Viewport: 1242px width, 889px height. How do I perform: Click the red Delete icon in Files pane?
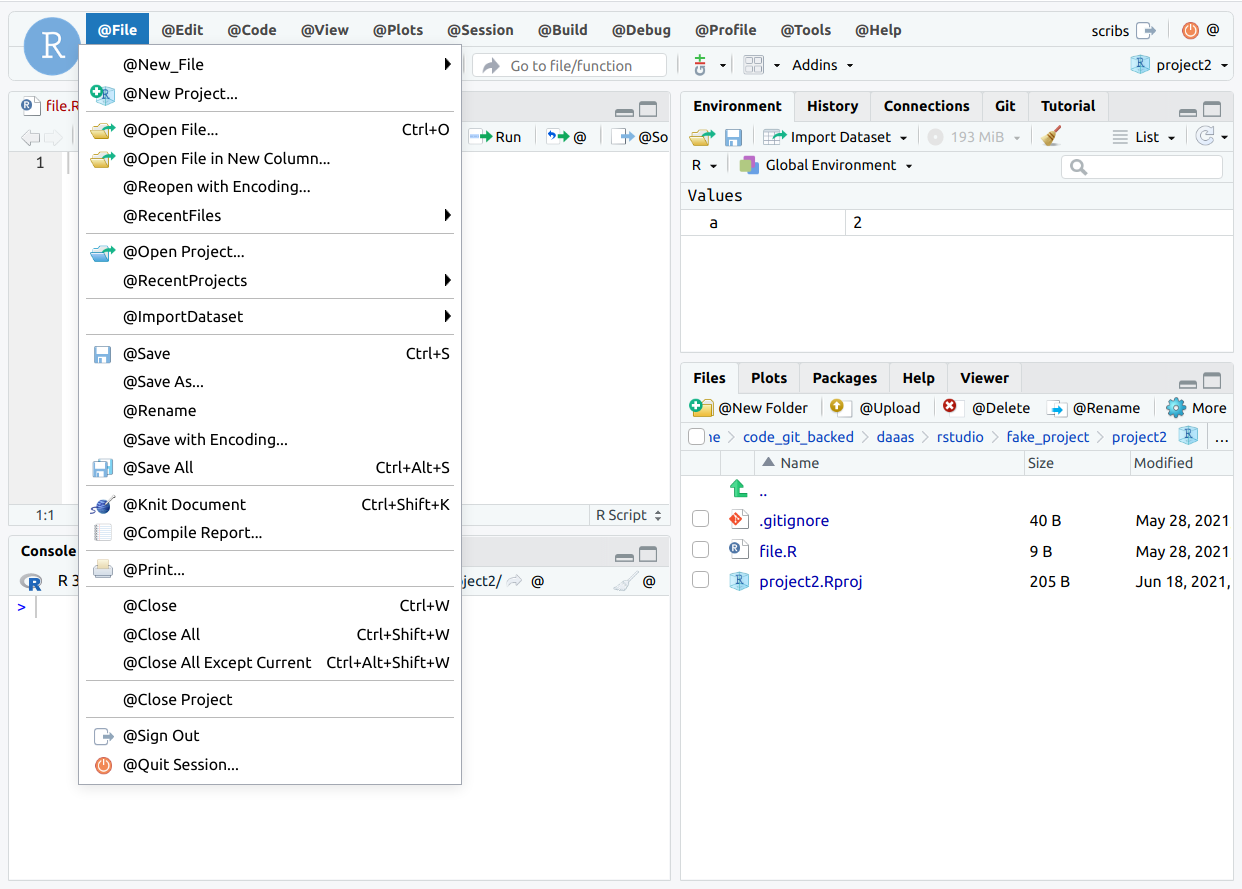(x=950, y=407)
